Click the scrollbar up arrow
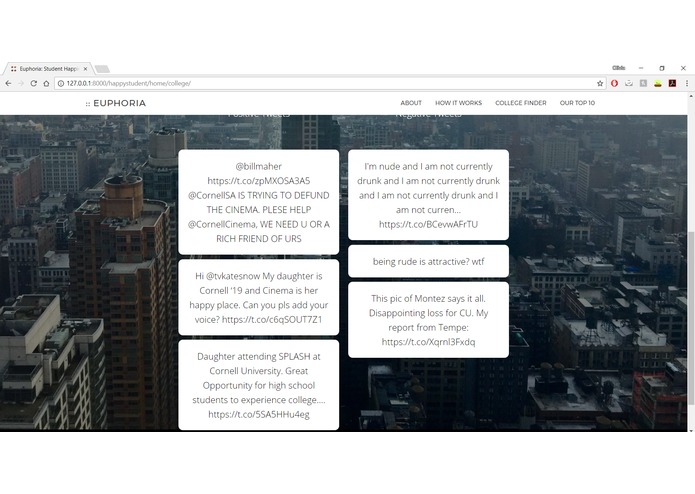Image resolution: width=695 pixels, height=494 pixels. (x=691, y=96)
